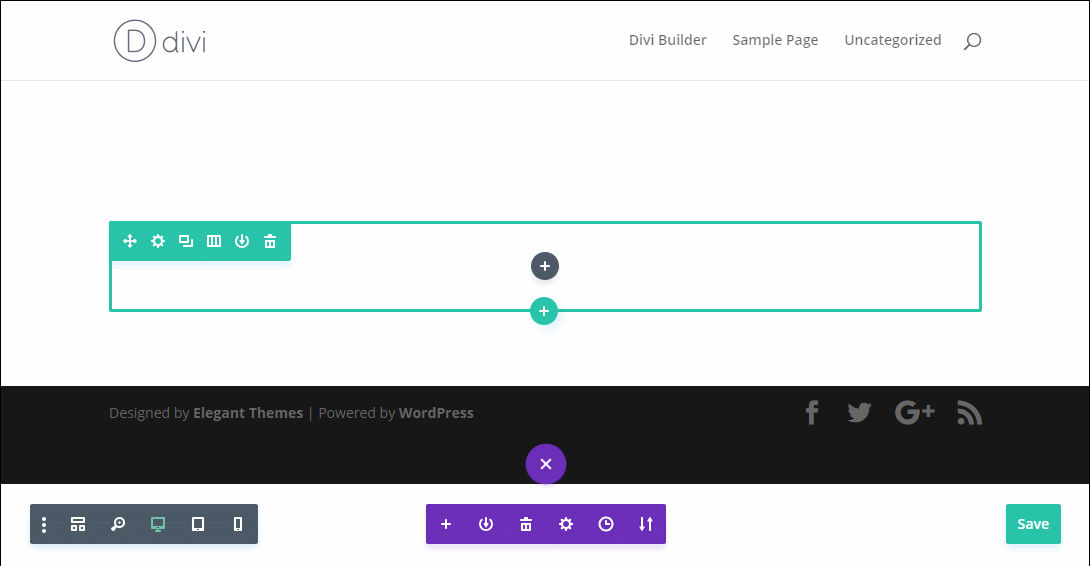1090x566 pixels.
Task: Switch to tablet view mode
Action: point(198,524)
